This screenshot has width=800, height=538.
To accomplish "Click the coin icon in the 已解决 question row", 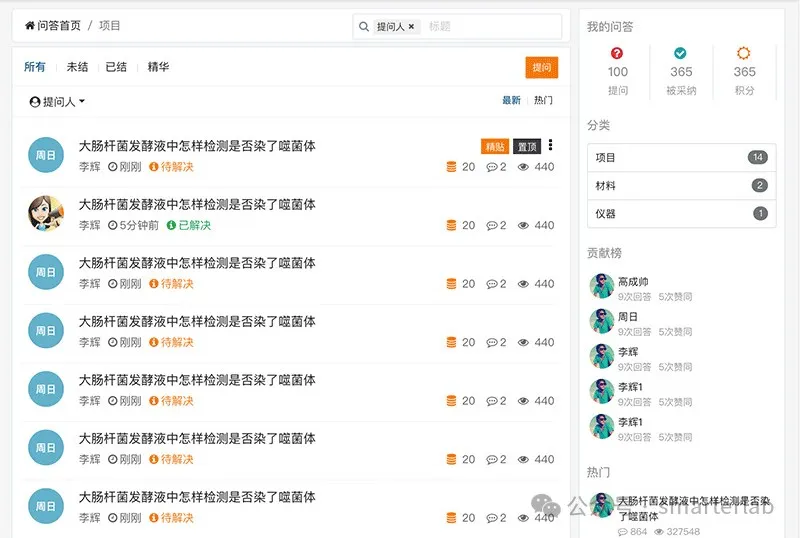I will pyautogui.click(x=451, y=225).
